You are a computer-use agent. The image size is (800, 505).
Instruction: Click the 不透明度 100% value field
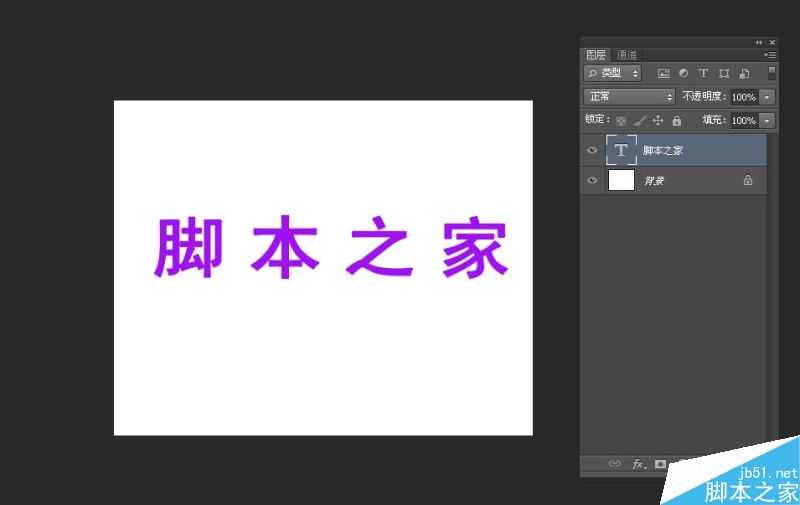[x=744, y=97]
